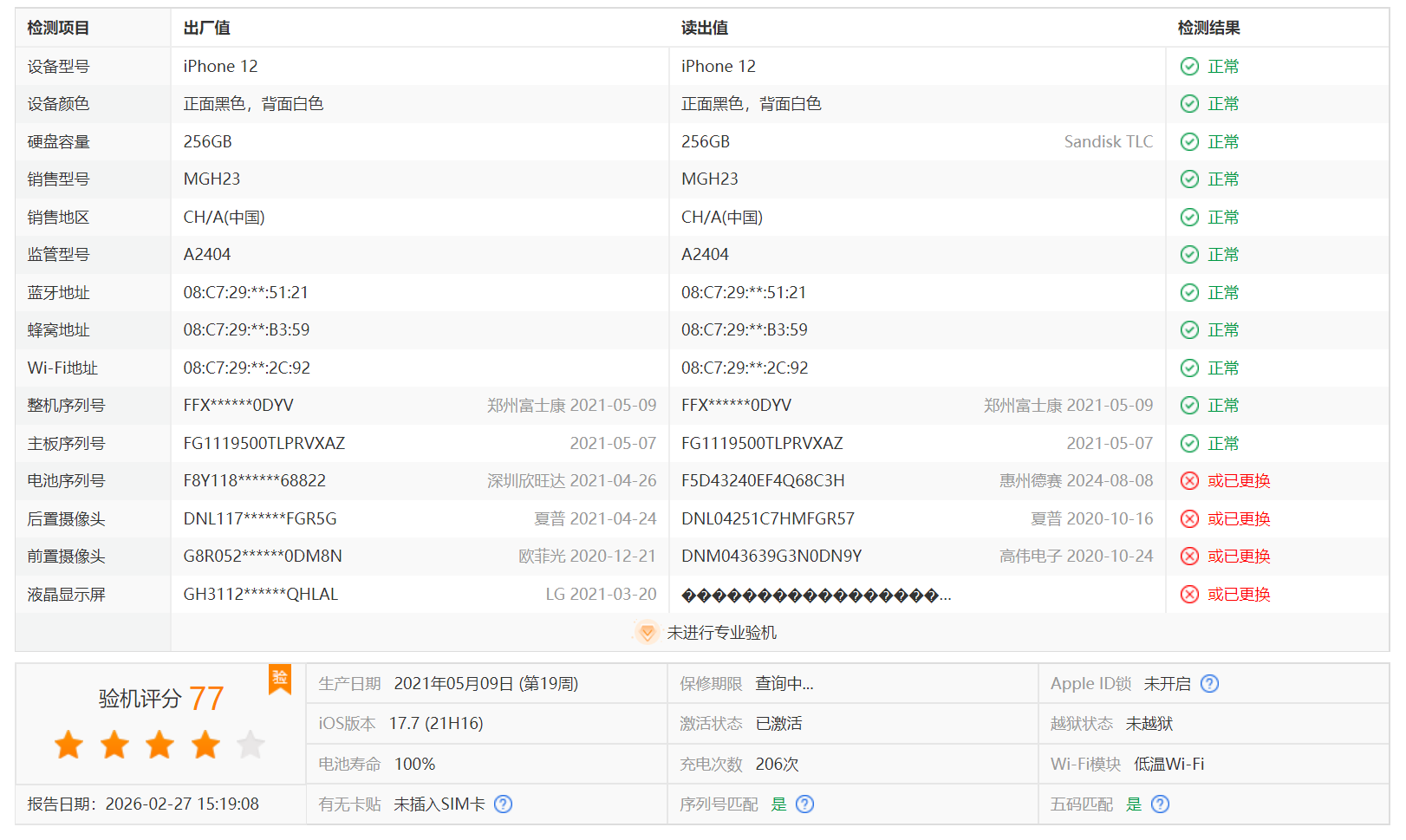The height and width of the screenshot is (840, 1406).
Task: Click help icon beside 序列号匹配
Action: point(804,804)
